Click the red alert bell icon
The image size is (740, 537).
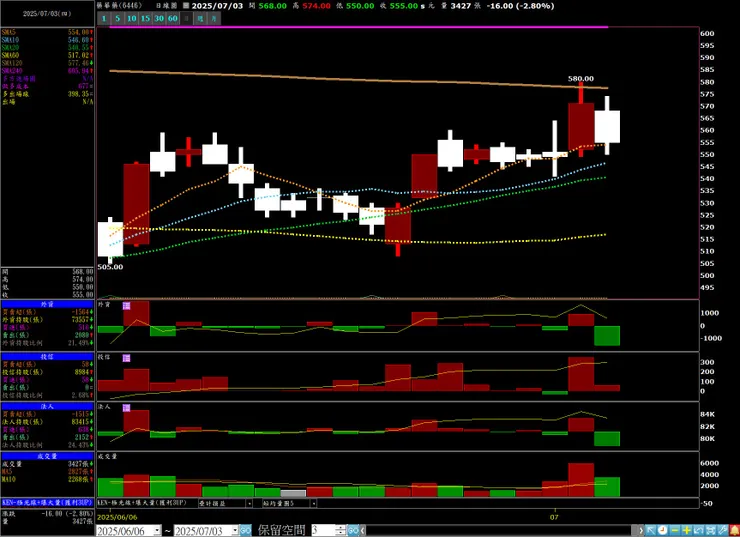coord(734,530)
